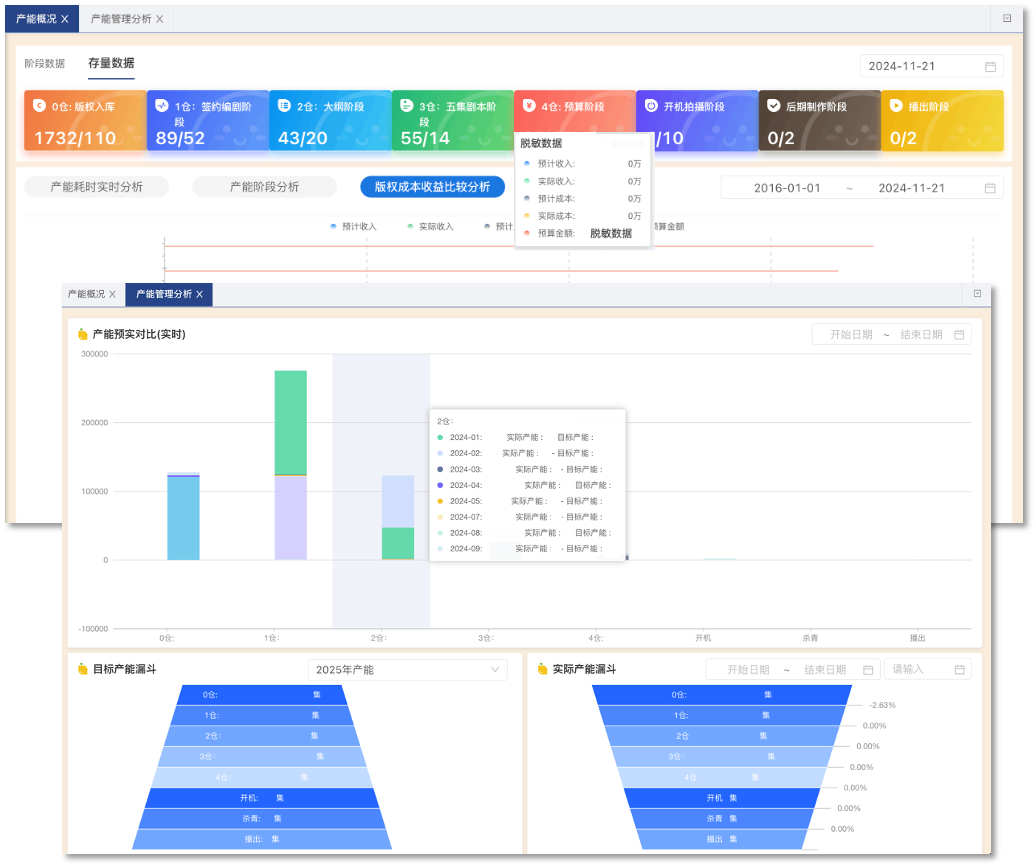Set 开始日期 in 产能预实对比 date range
1036x868 pixels.
click(x=851, y=335)
